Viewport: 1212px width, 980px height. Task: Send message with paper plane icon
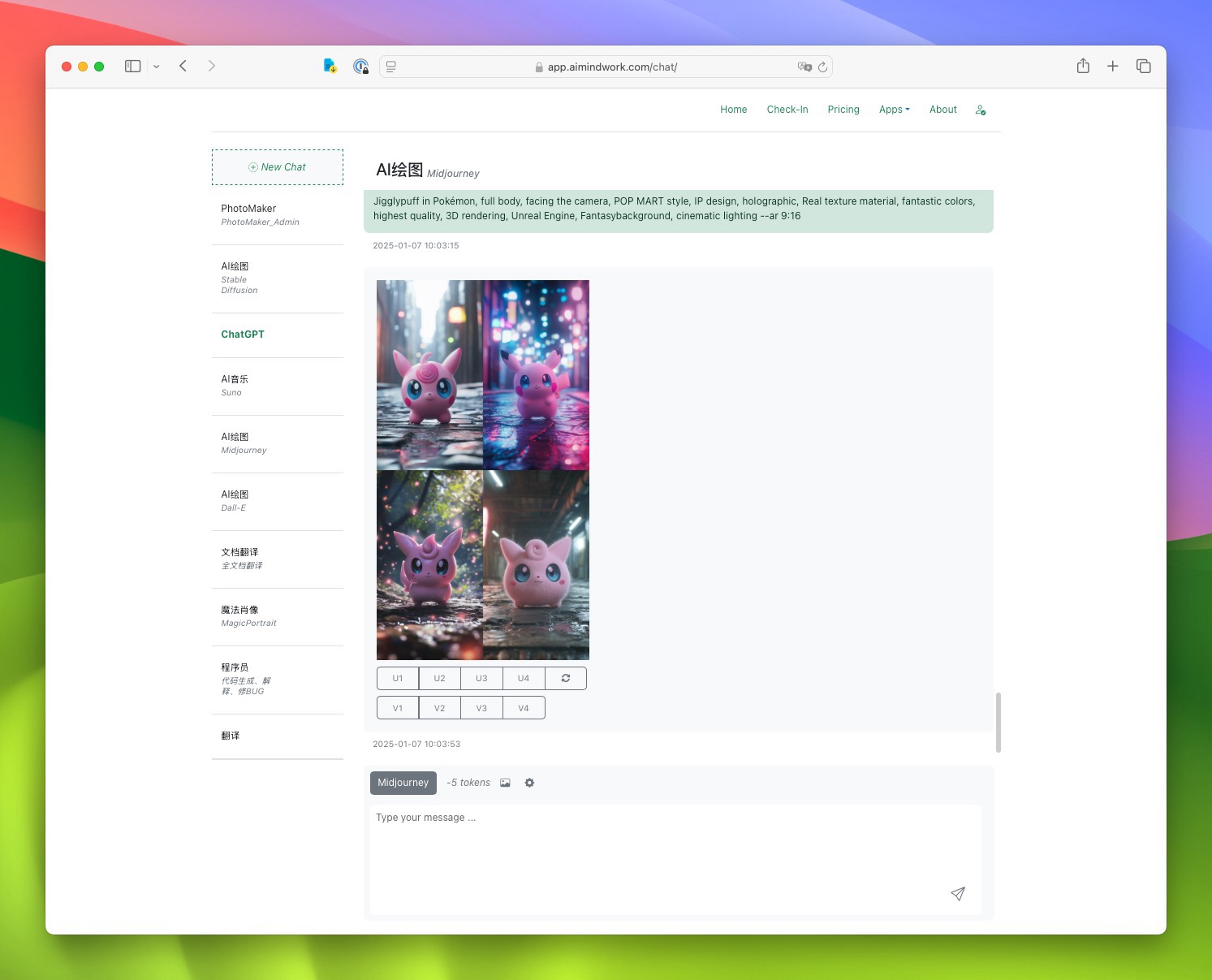point(958,894)
